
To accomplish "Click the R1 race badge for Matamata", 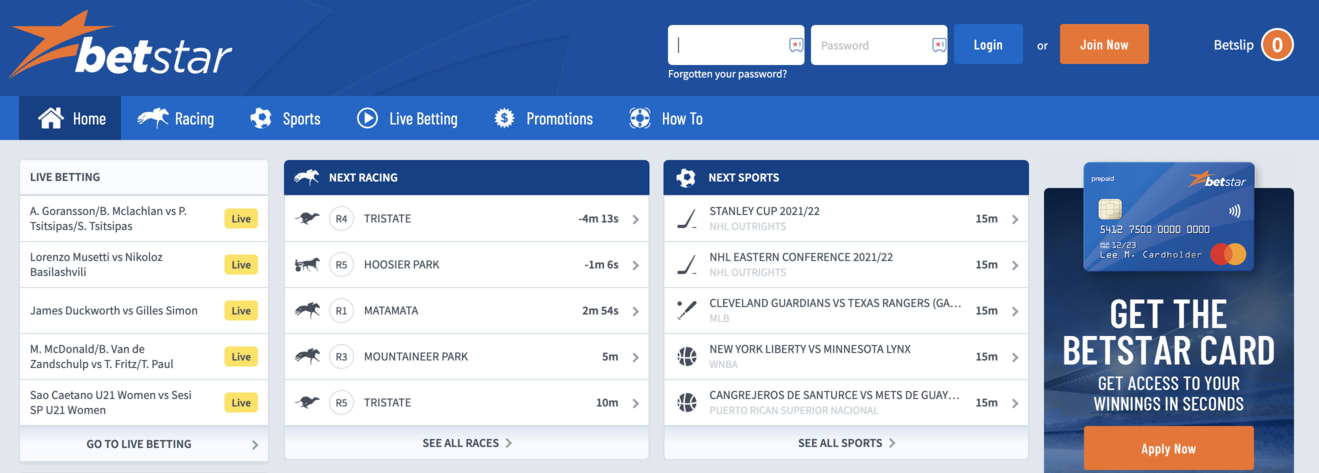I will (x=342, y=311).
